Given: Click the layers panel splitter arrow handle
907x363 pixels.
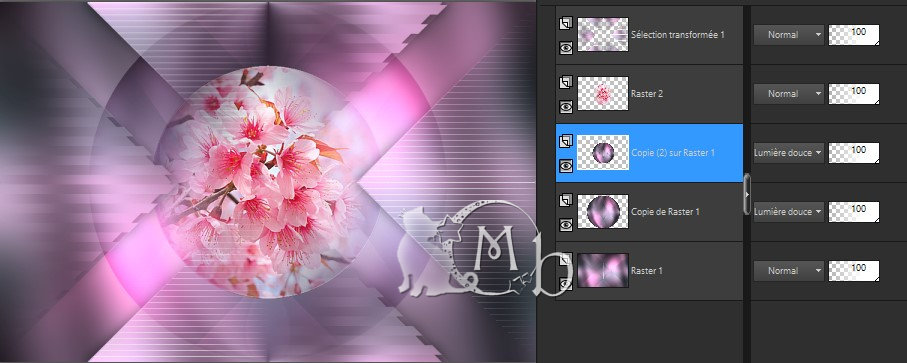Looking at the screenshot, I should 747,194.
